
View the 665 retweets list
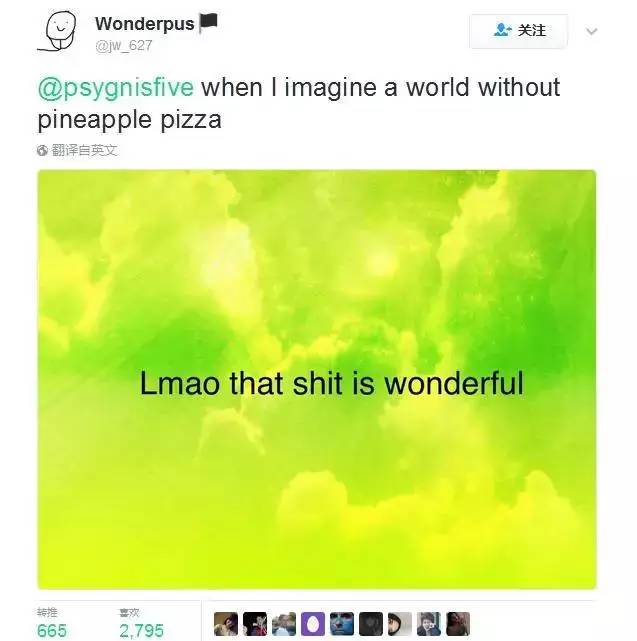point(52,623)
